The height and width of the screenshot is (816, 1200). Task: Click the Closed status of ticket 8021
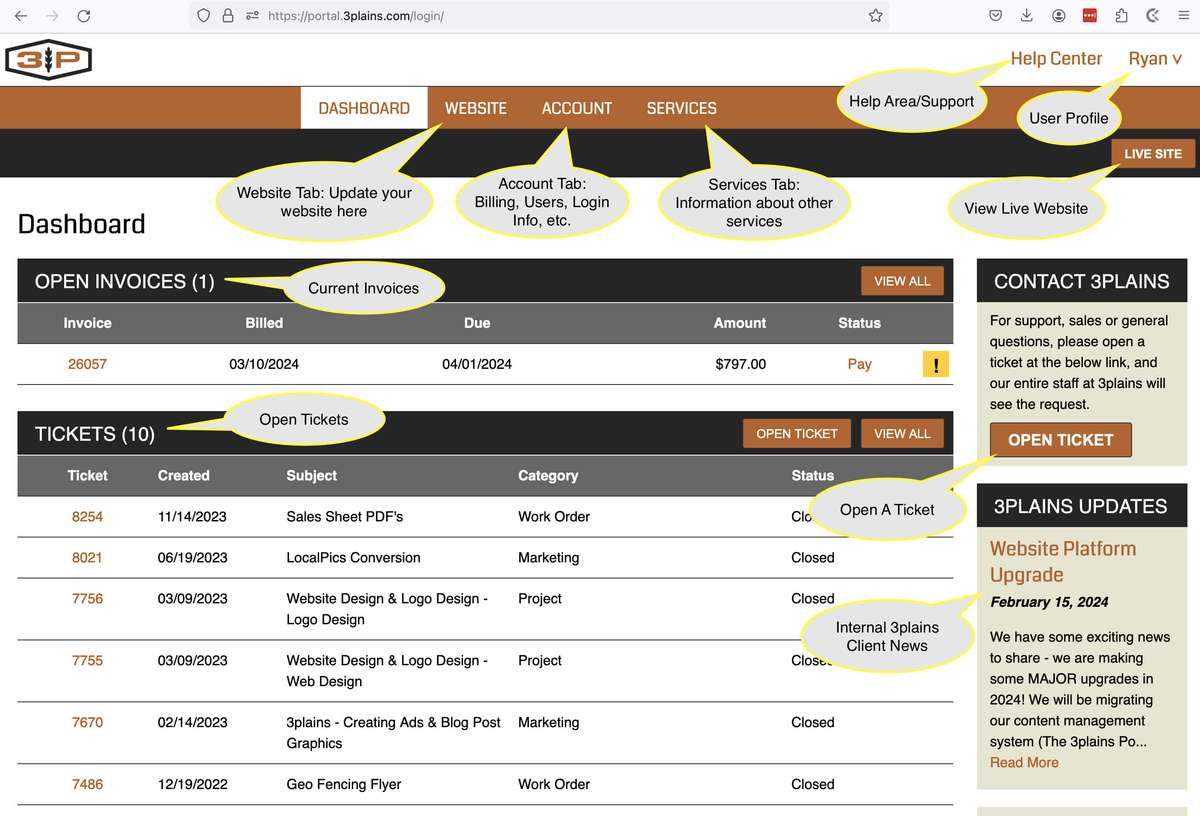click(813, 558)
